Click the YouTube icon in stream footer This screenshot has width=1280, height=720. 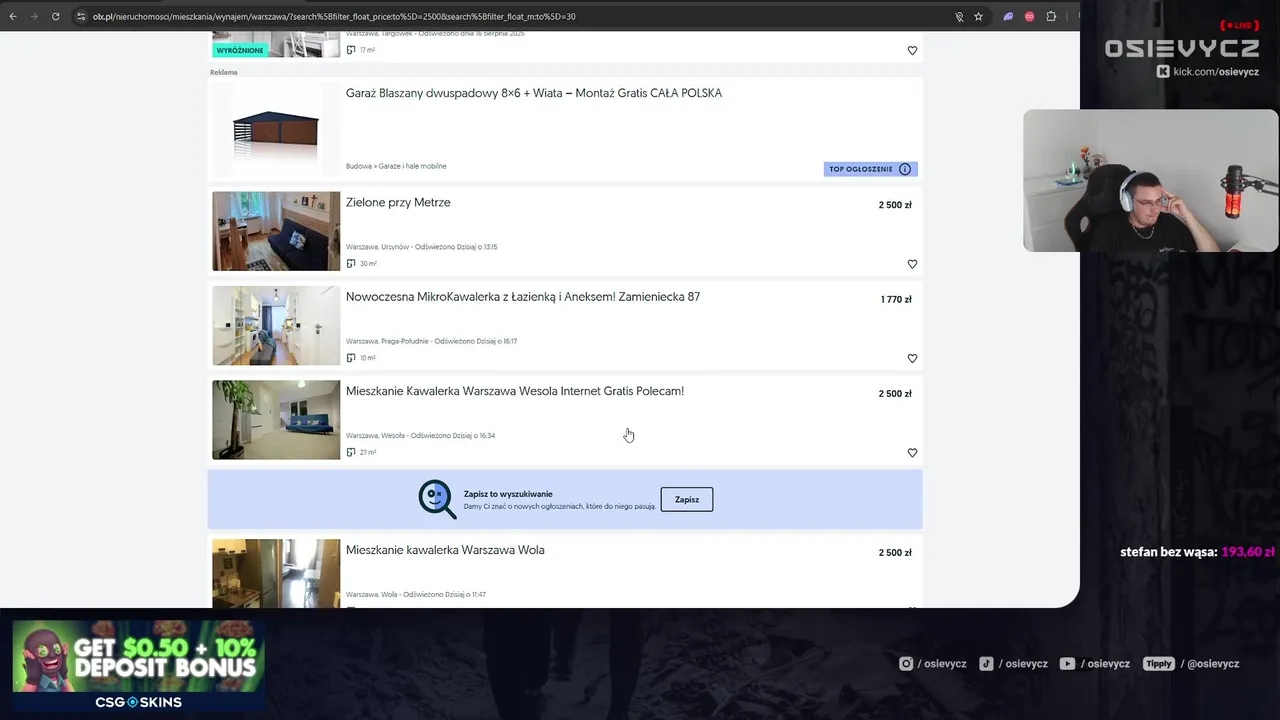1067,663
